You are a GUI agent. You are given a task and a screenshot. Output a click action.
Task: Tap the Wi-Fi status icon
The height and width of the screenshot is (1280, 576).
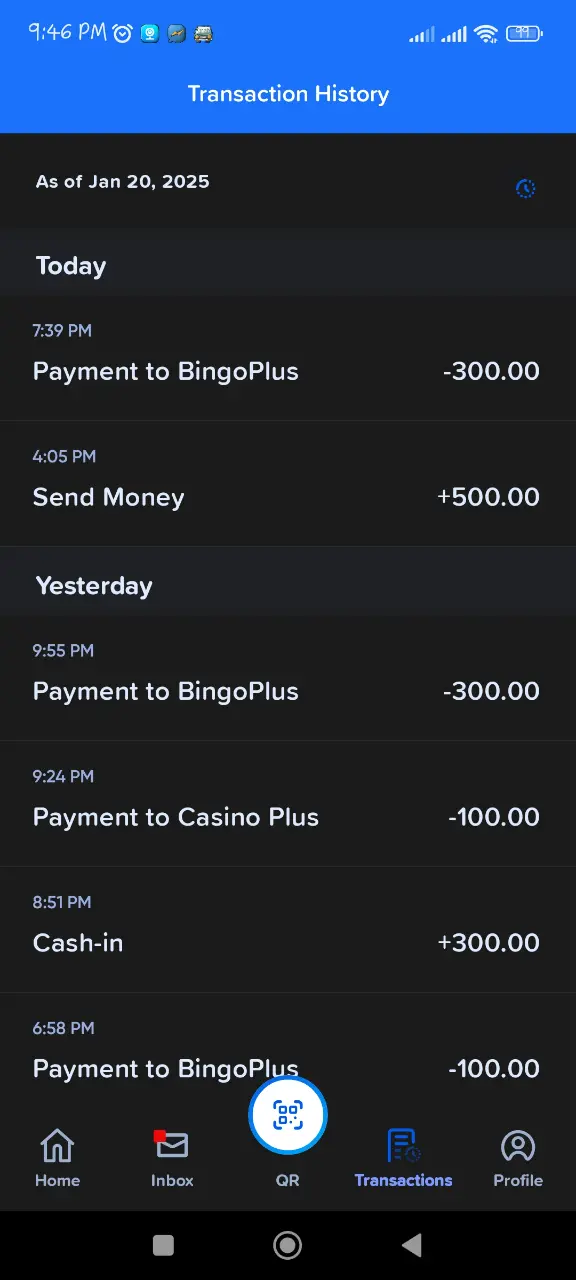point(486,34)
